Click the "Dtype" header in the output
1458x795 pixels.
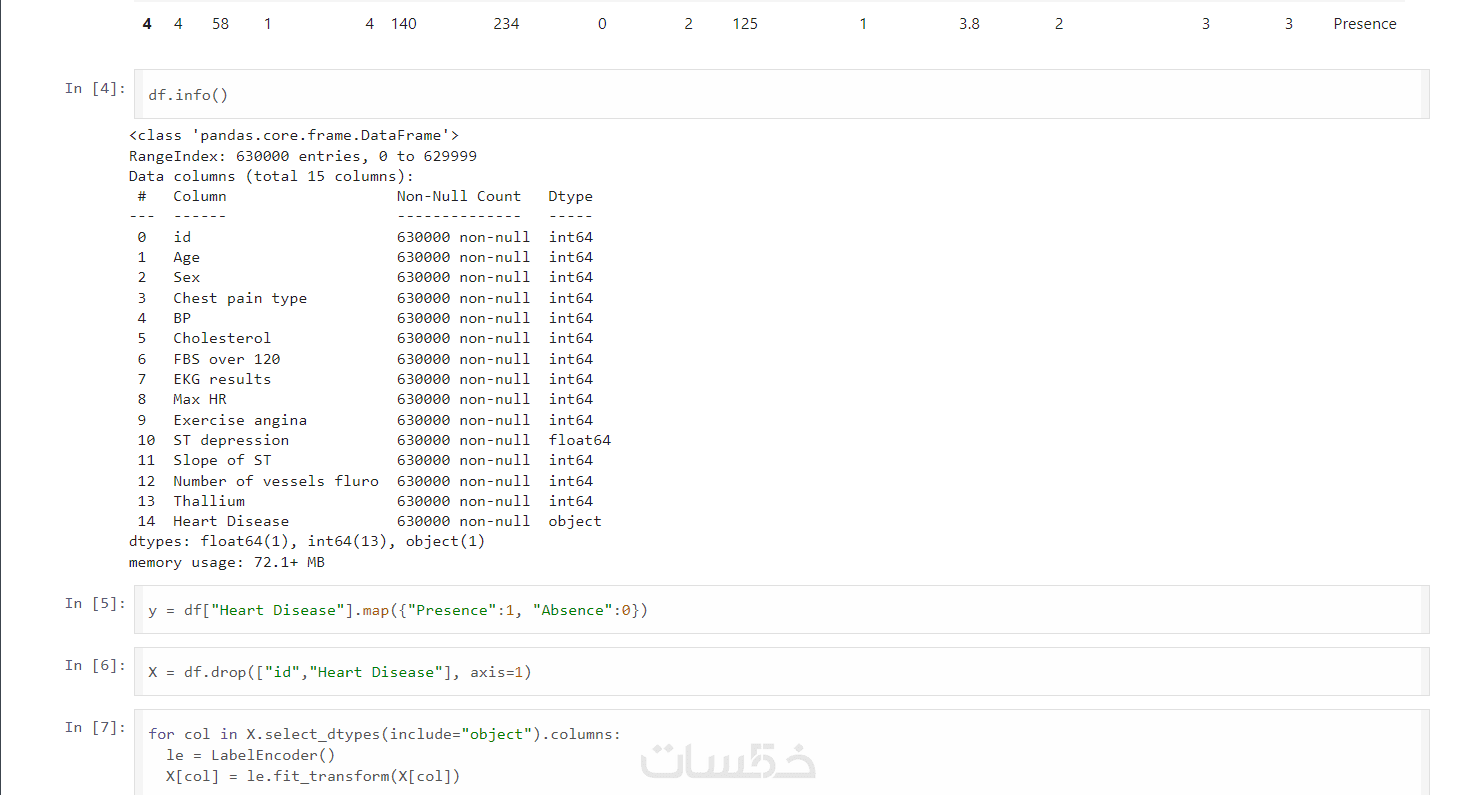570,196
